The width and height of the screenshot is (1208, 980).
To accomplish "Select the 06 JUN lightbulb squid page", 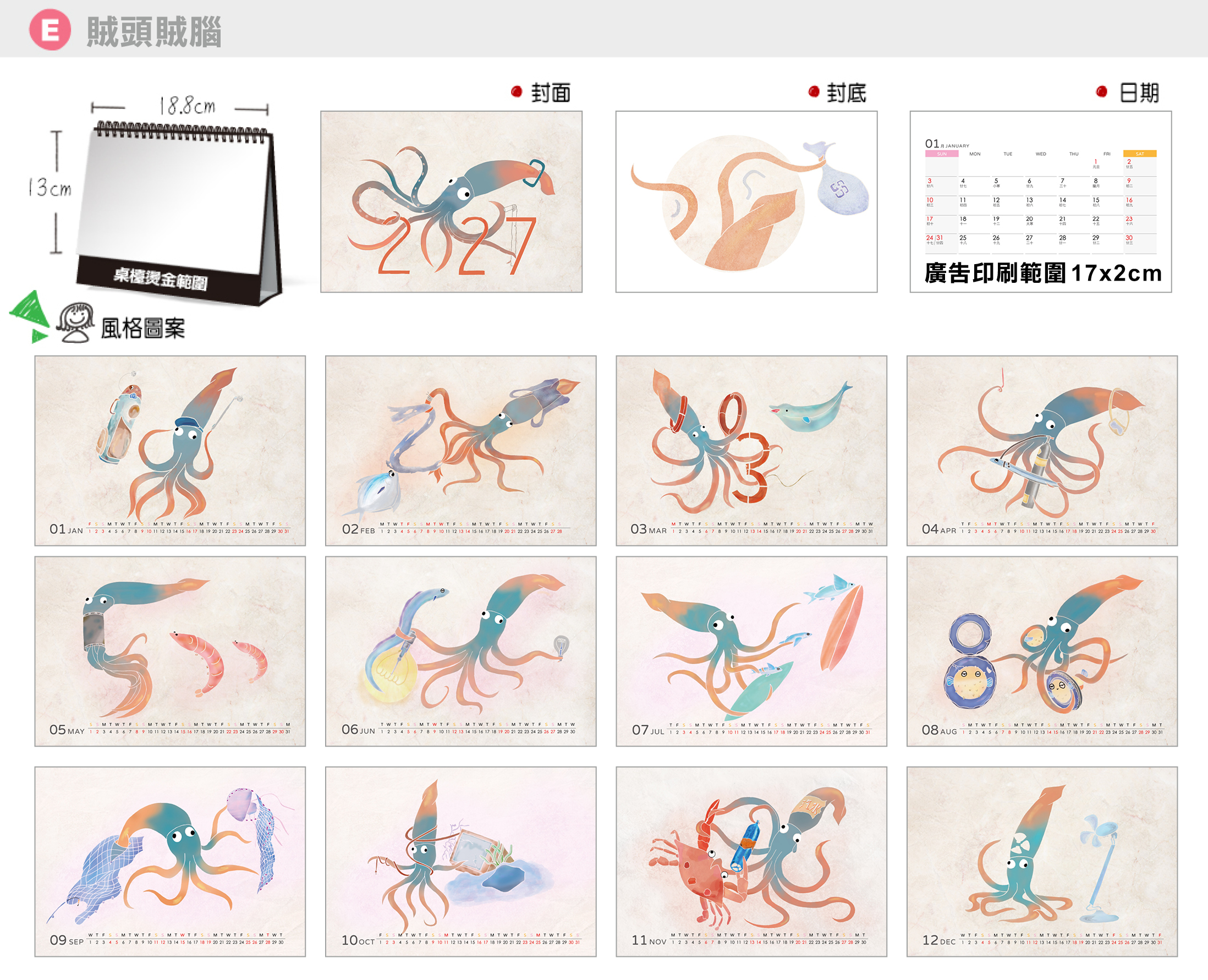I will point(461,651).
